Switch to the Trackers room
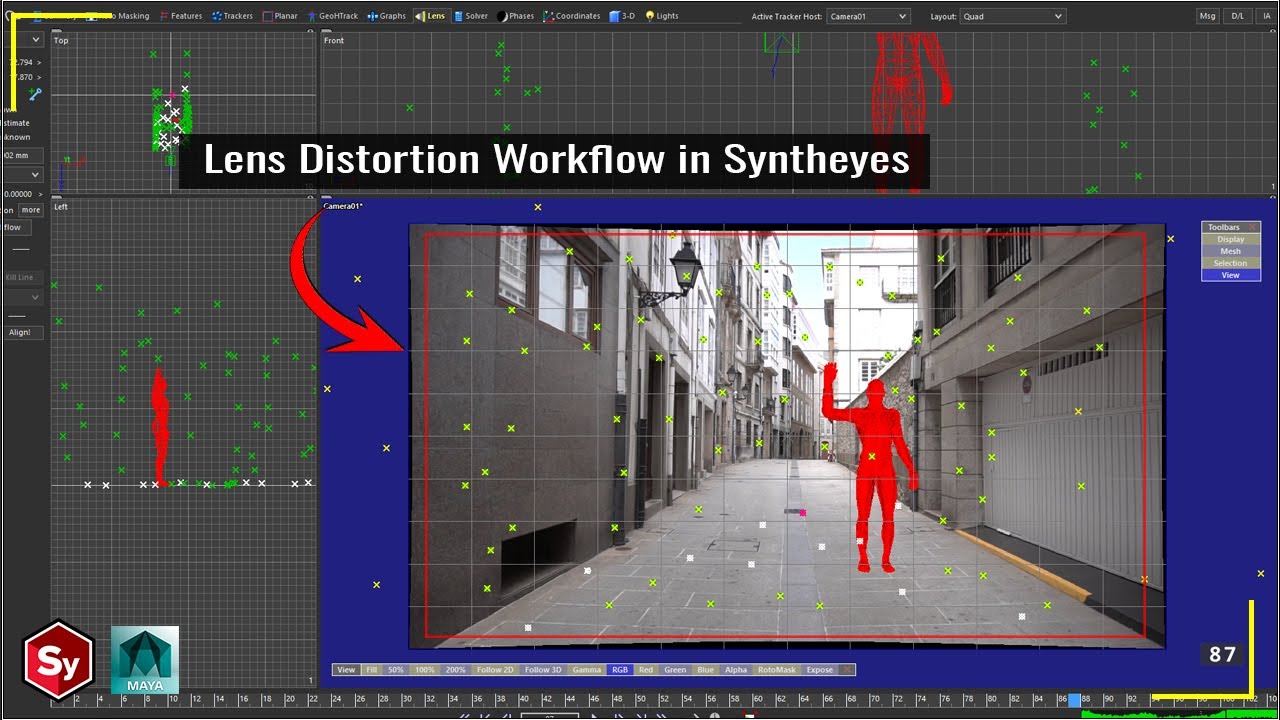 (232, 16)
